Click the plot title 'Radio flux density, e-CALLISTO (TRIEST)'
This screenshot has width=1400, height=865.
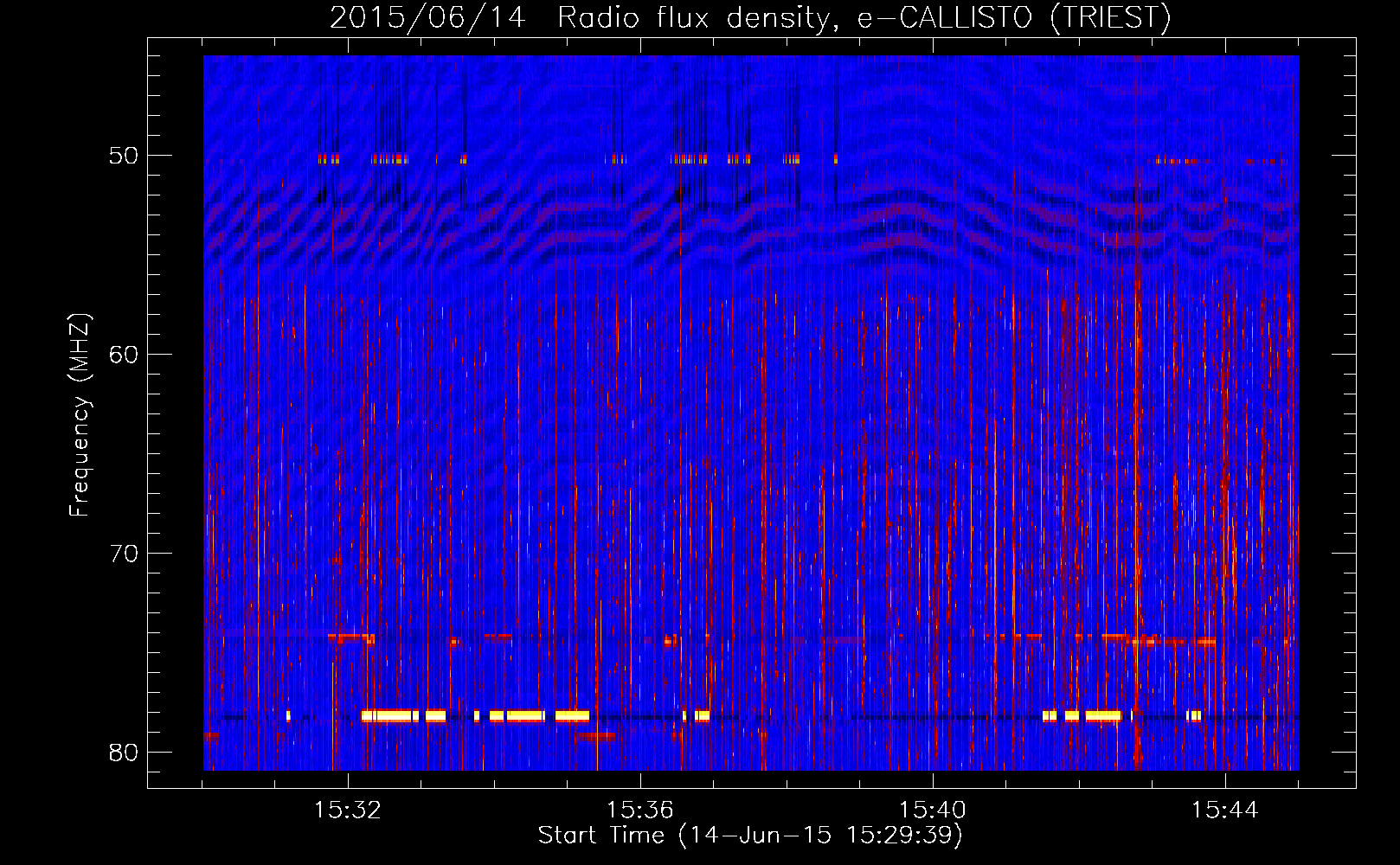(x=864, y=17)
